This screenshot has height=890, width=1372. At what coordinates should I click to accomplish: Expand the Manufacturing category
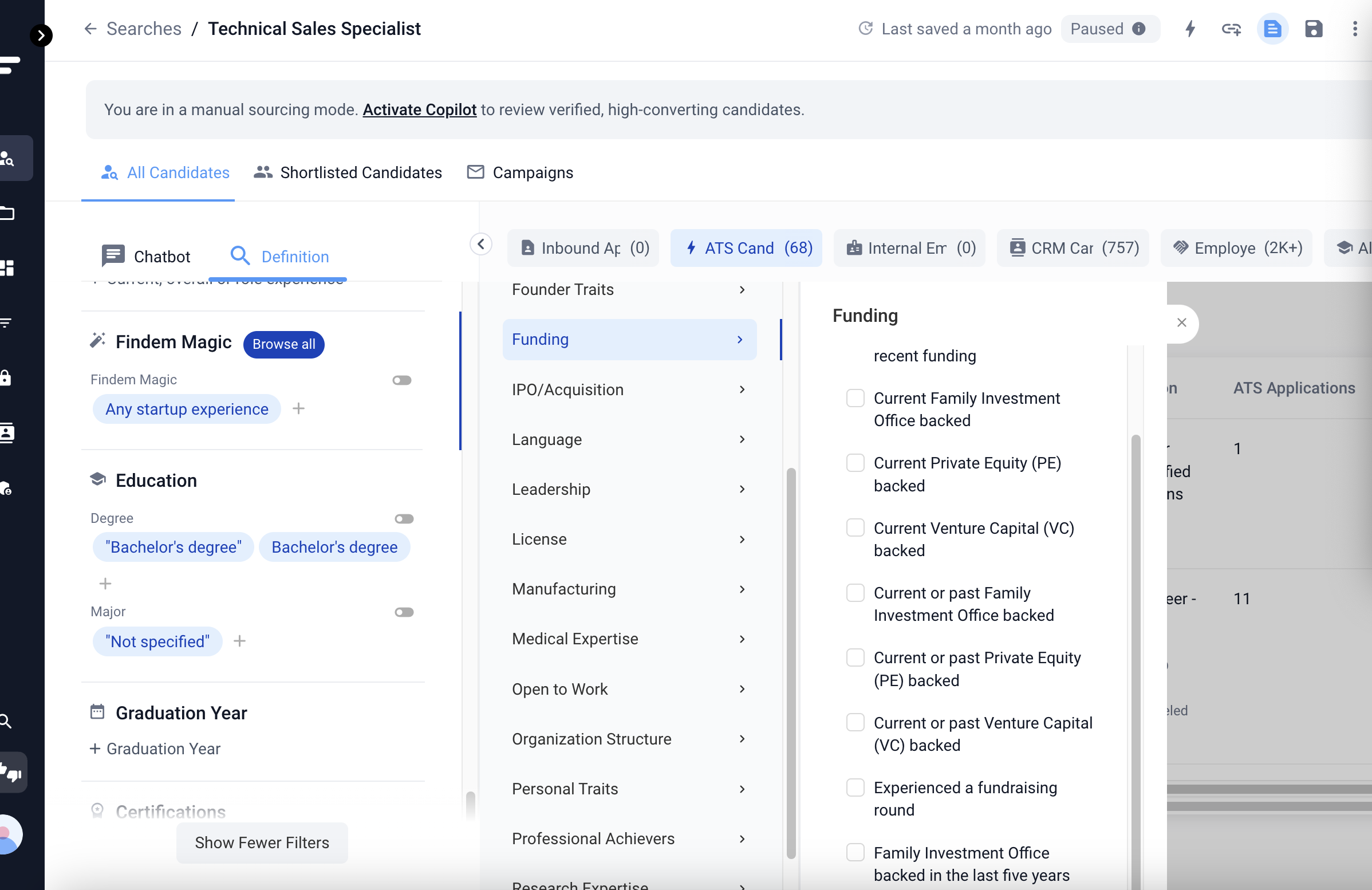(629, 589)
